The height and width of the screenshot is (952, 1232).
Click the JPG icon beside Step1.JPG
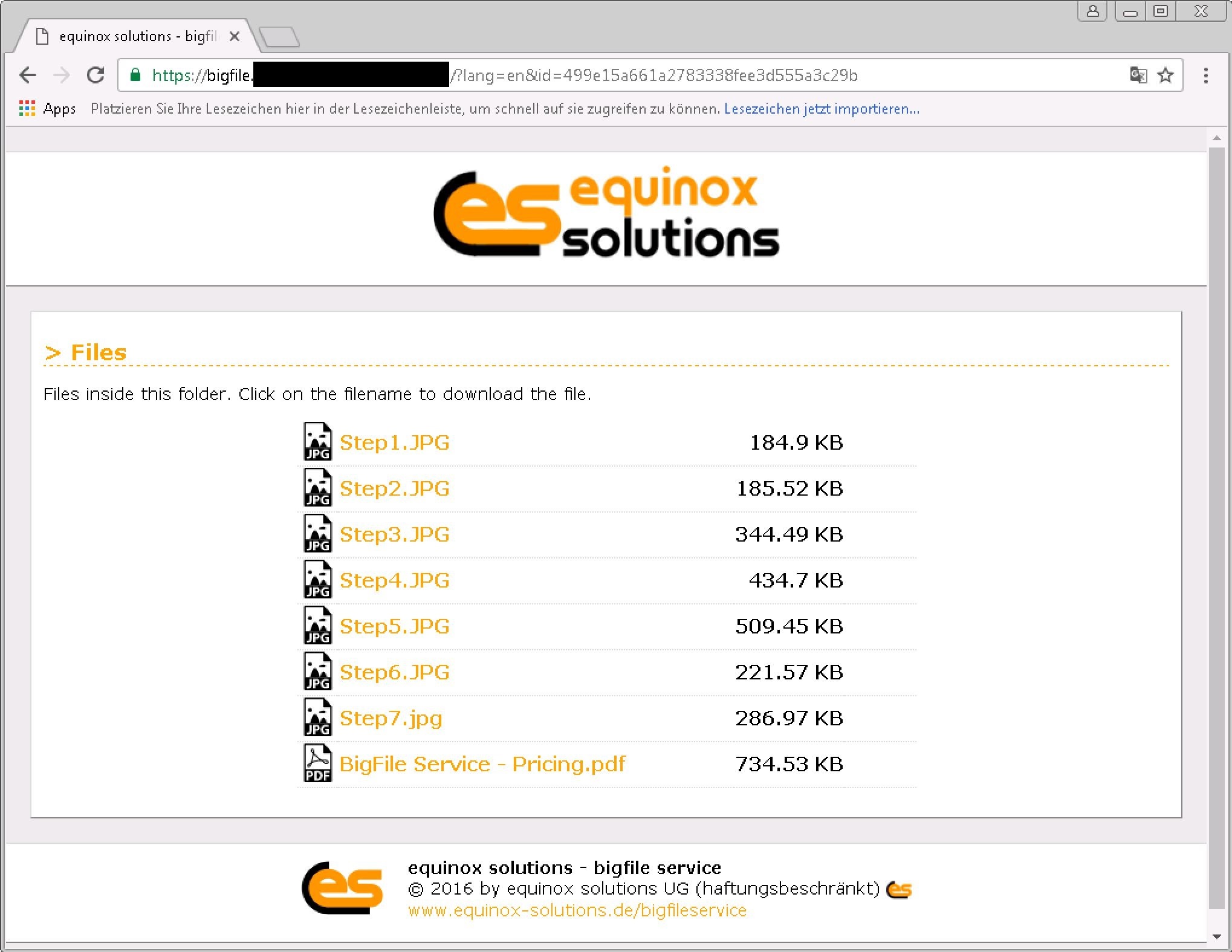point(317,441)
